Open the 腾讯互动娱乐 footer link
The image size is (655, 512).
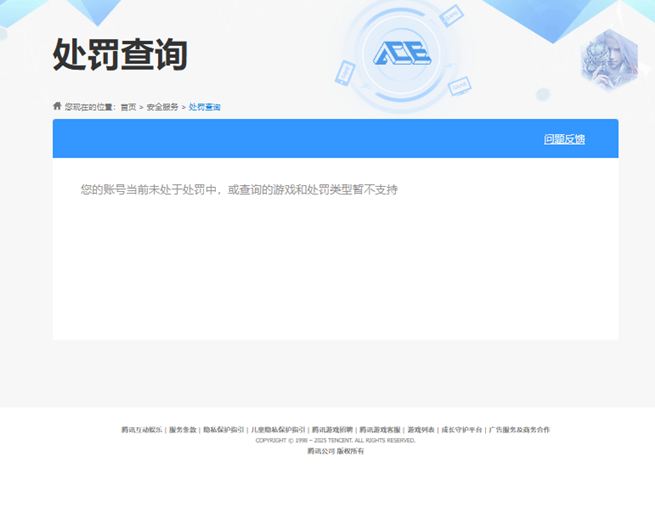(144, 430)
